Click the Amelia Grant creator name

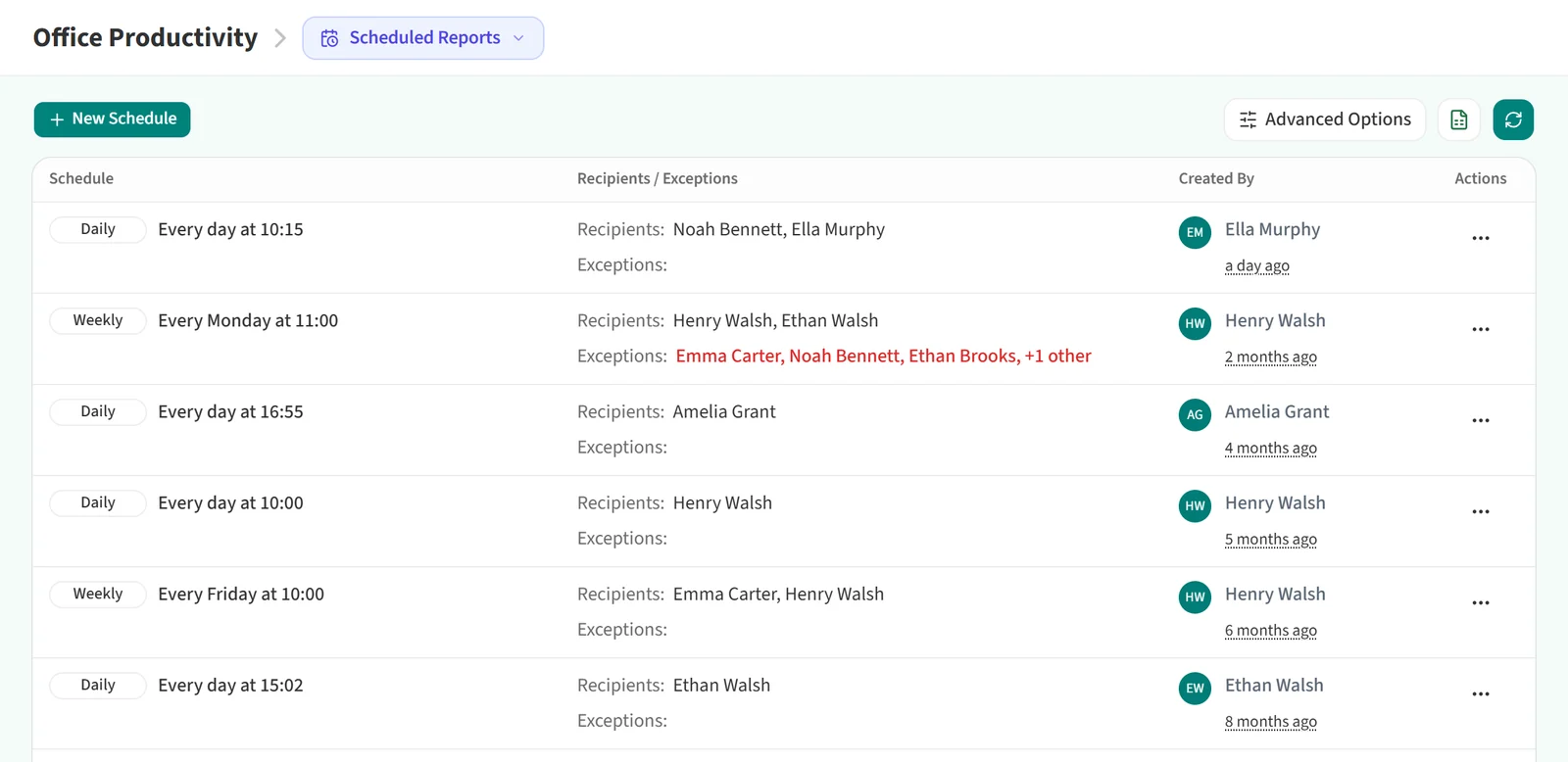point(1277,412)
